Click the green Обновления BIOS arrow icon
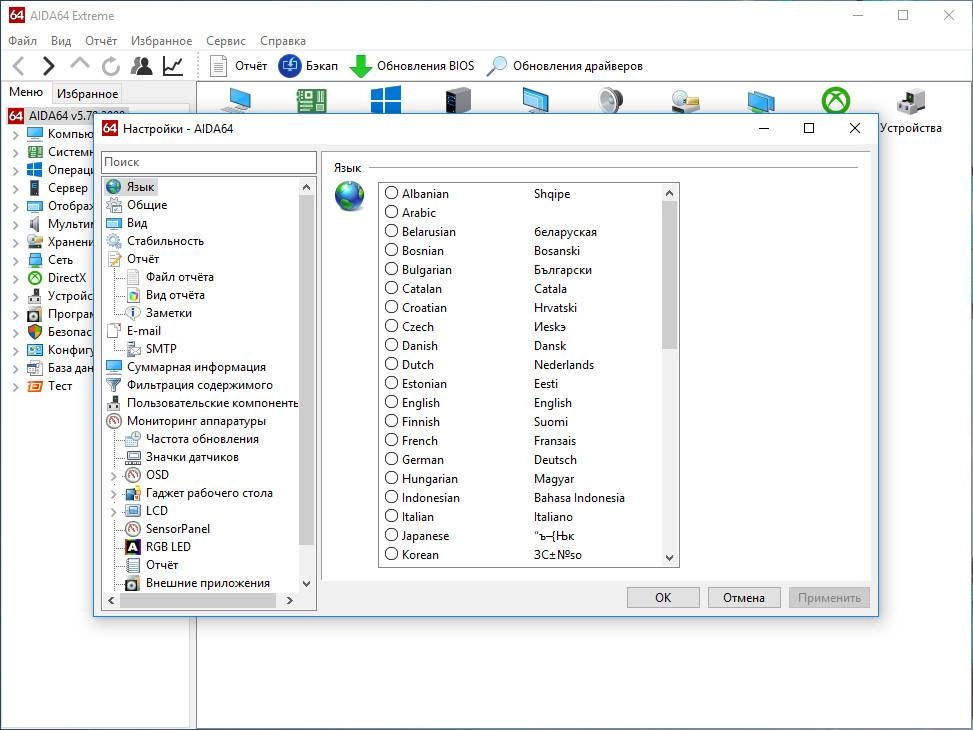This screenshot has width=973, height=730. (x=361, y=66)
